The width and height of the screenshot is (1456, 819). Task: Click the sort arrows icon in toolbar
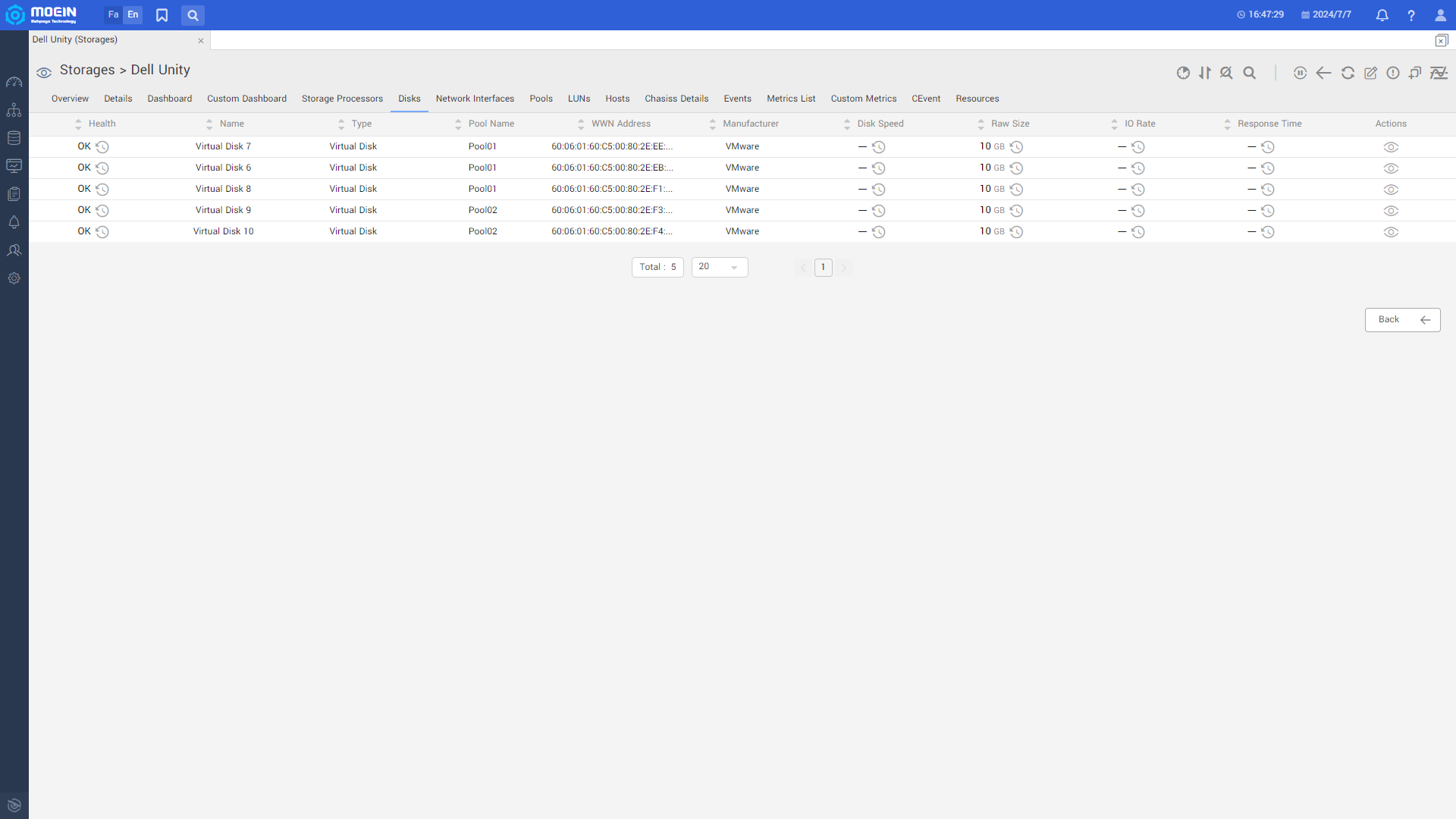1205,73
